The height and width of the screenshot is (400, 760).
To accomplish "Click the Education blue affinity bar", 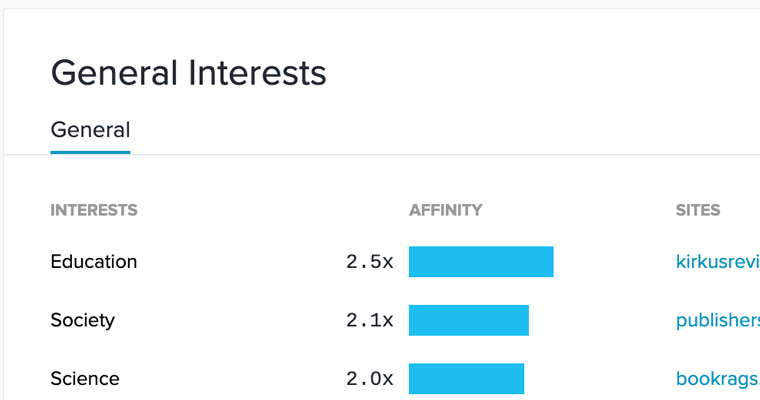I will [x=481, y=262].
